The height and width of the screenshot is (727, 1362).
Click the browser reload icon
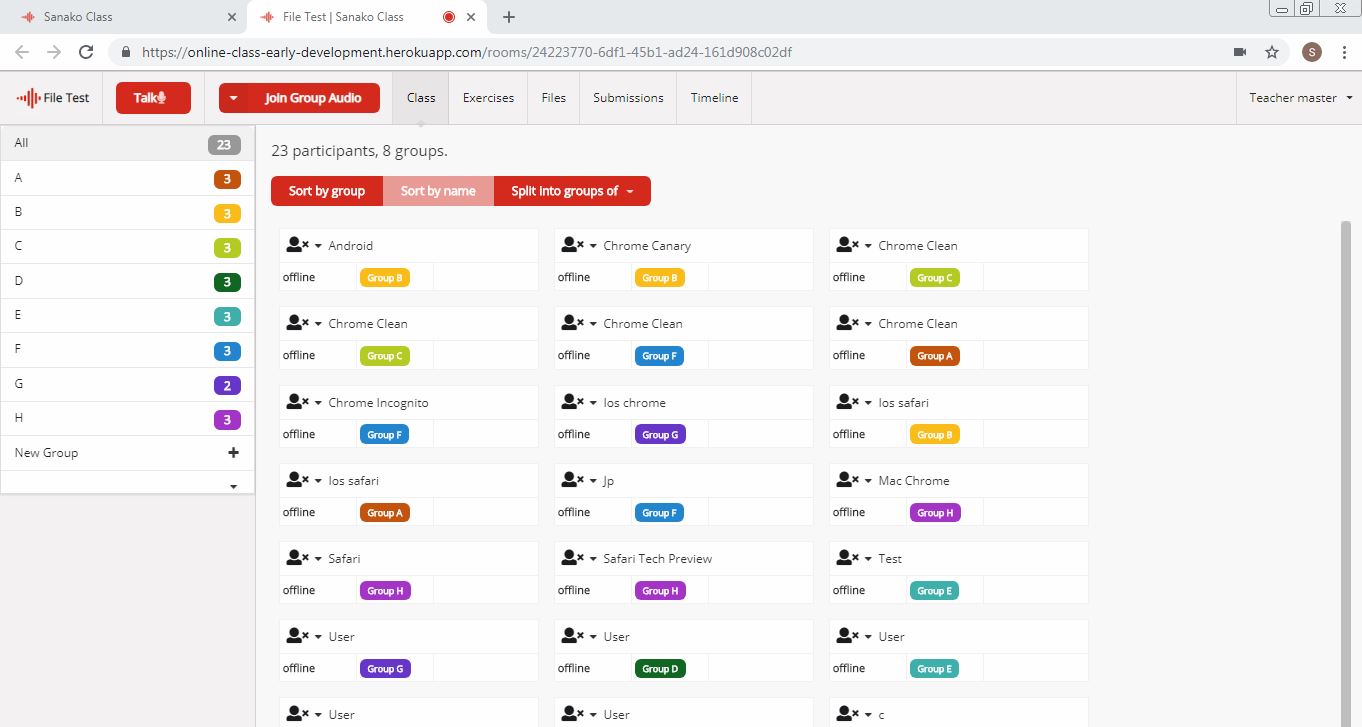tap(86, 52)
